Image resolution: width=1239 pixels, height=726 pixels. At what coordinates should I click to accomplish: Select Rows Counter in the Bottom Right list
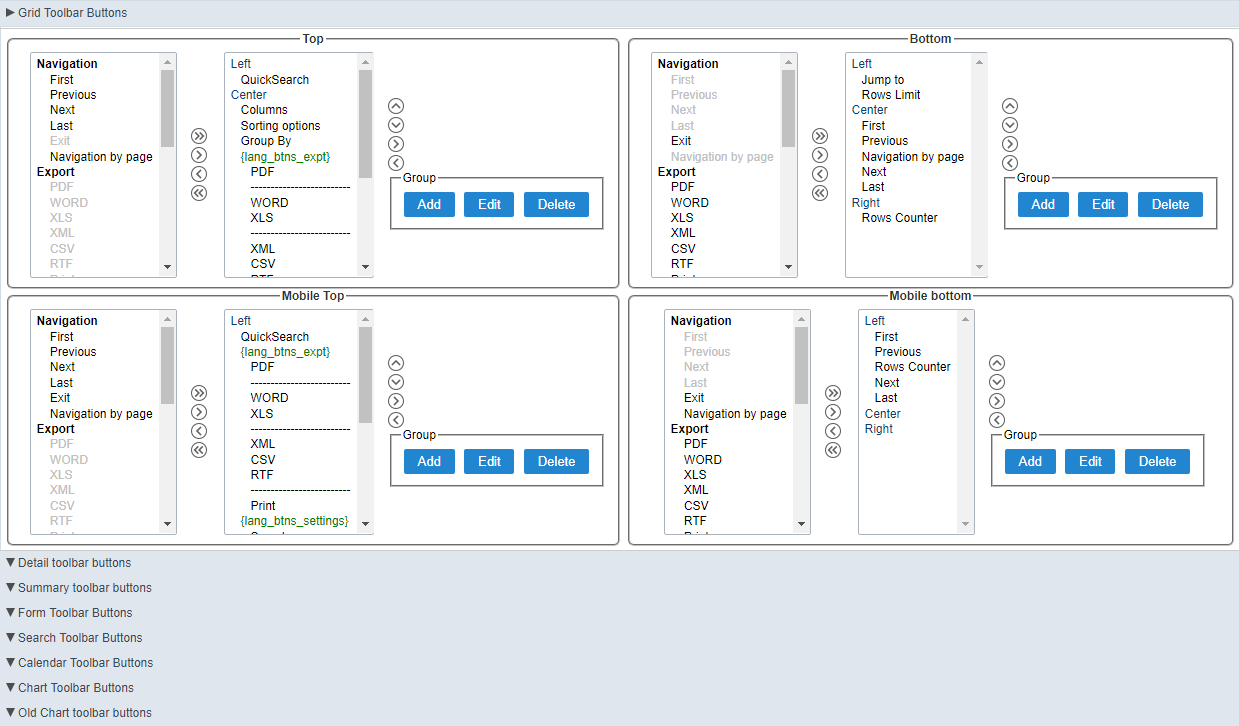point(900,217)
